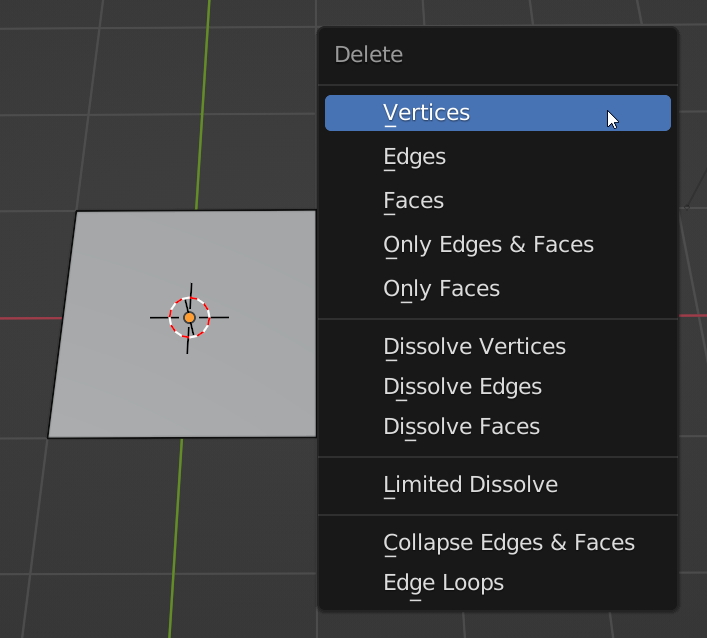This screenshot has height=638, width=707.
Task: Choose Only Edges & Faces option
Action: [498, 245]
